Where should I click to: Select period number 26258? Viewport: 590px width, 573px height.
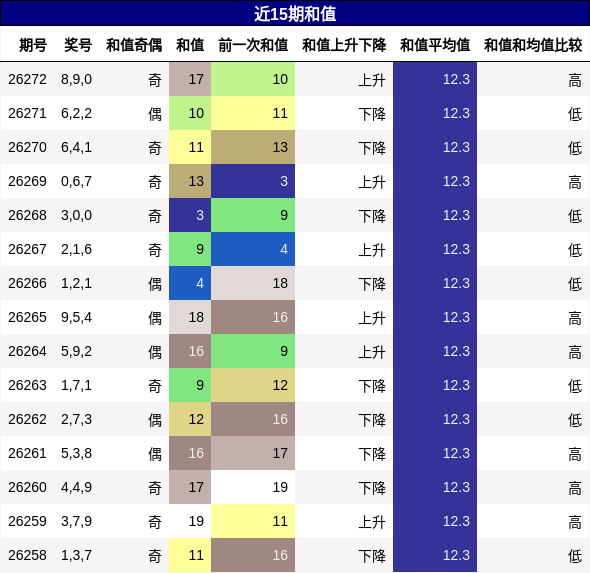(x=27, y=555)
